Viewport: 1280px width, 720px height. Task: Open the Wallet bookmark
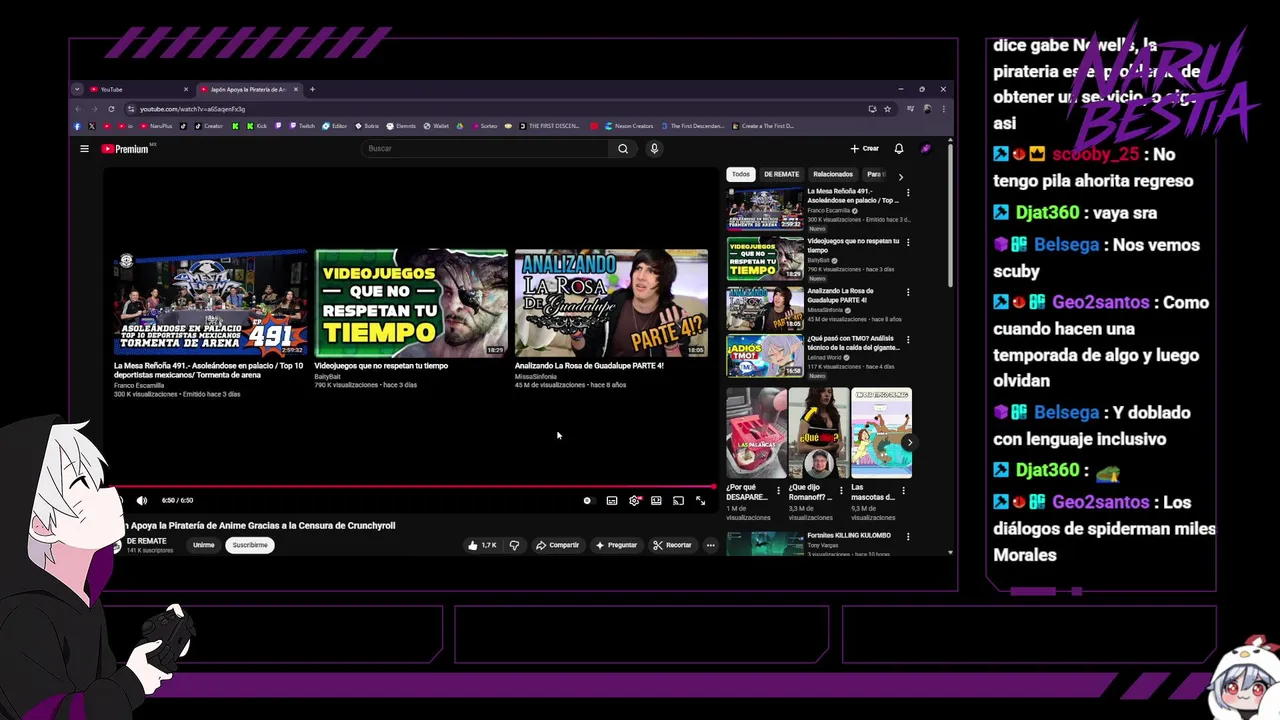[x=436, y=126]
